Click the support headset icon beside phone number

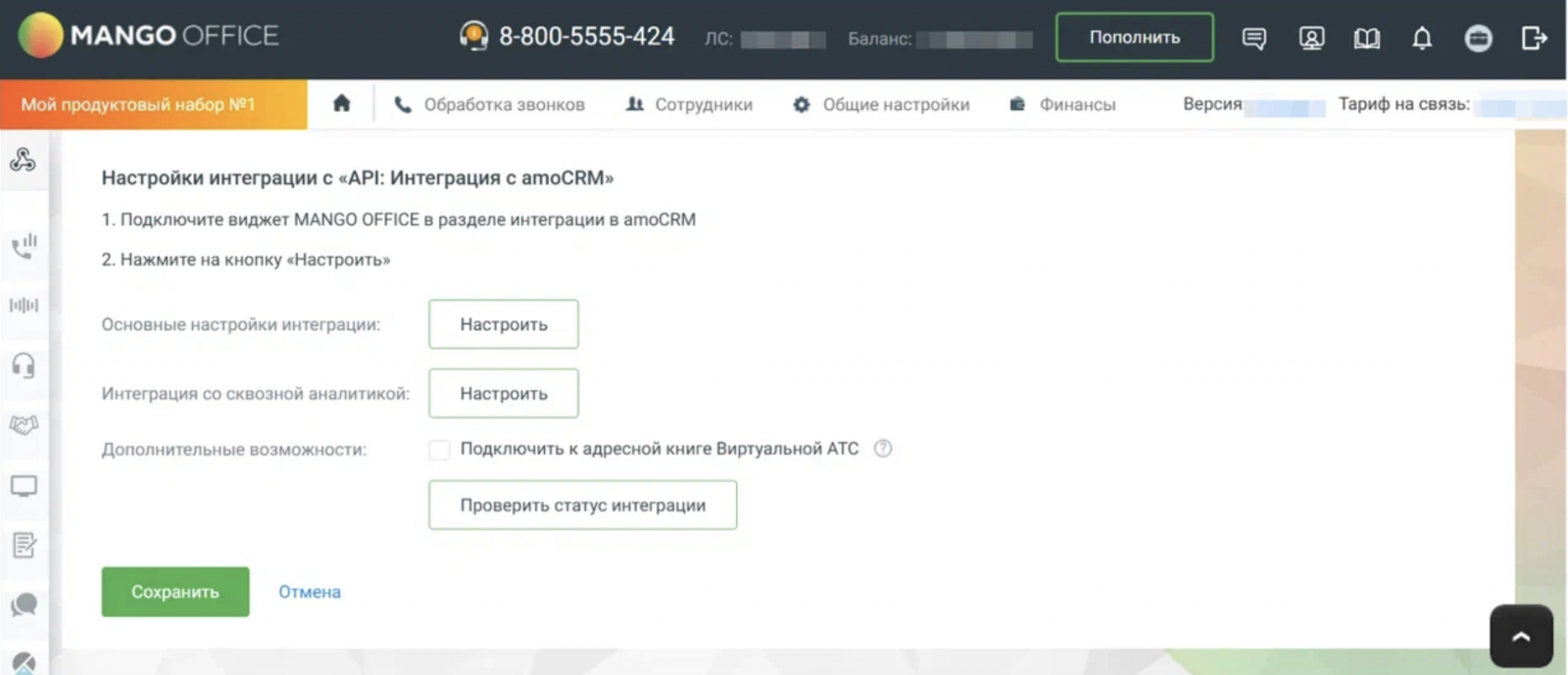pyautogui.click(x=473, y=36)
